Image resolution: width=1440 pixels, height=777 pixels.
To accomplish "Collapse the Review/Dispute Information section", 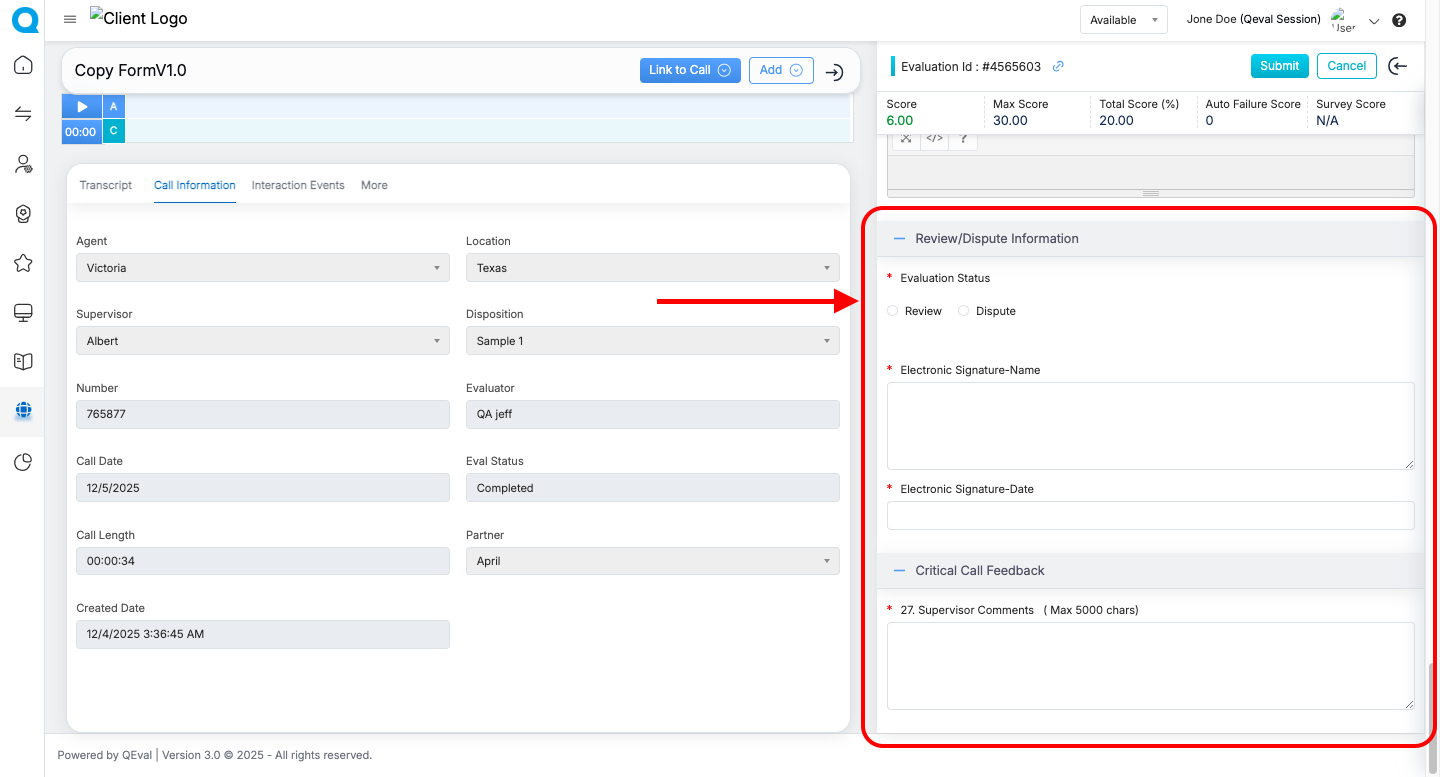I will tap(899, 239).
